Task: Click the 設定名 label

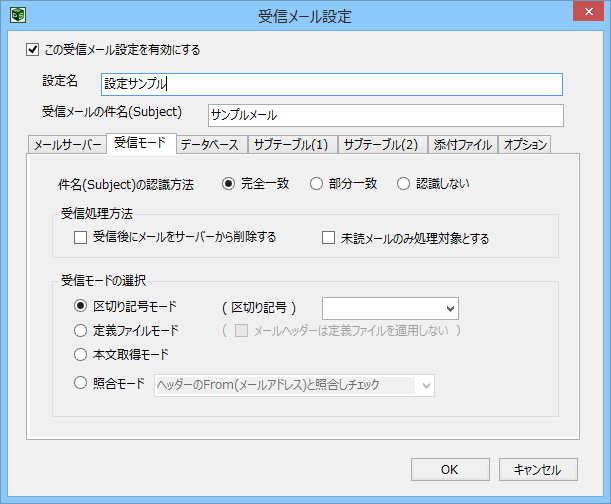Action: click(60, 81)
